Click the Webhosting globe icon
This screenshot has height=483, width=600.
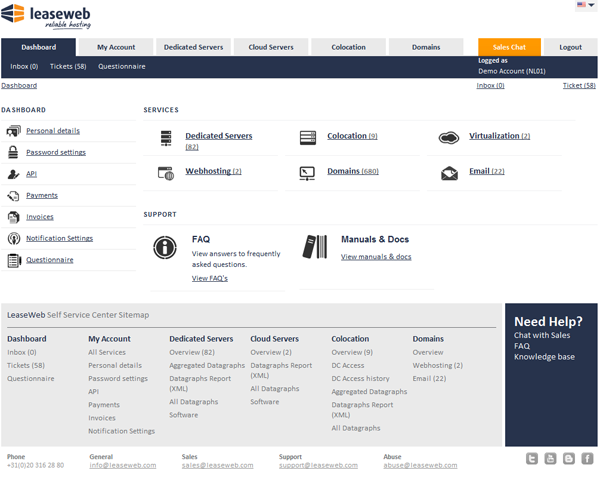[165, 173]
